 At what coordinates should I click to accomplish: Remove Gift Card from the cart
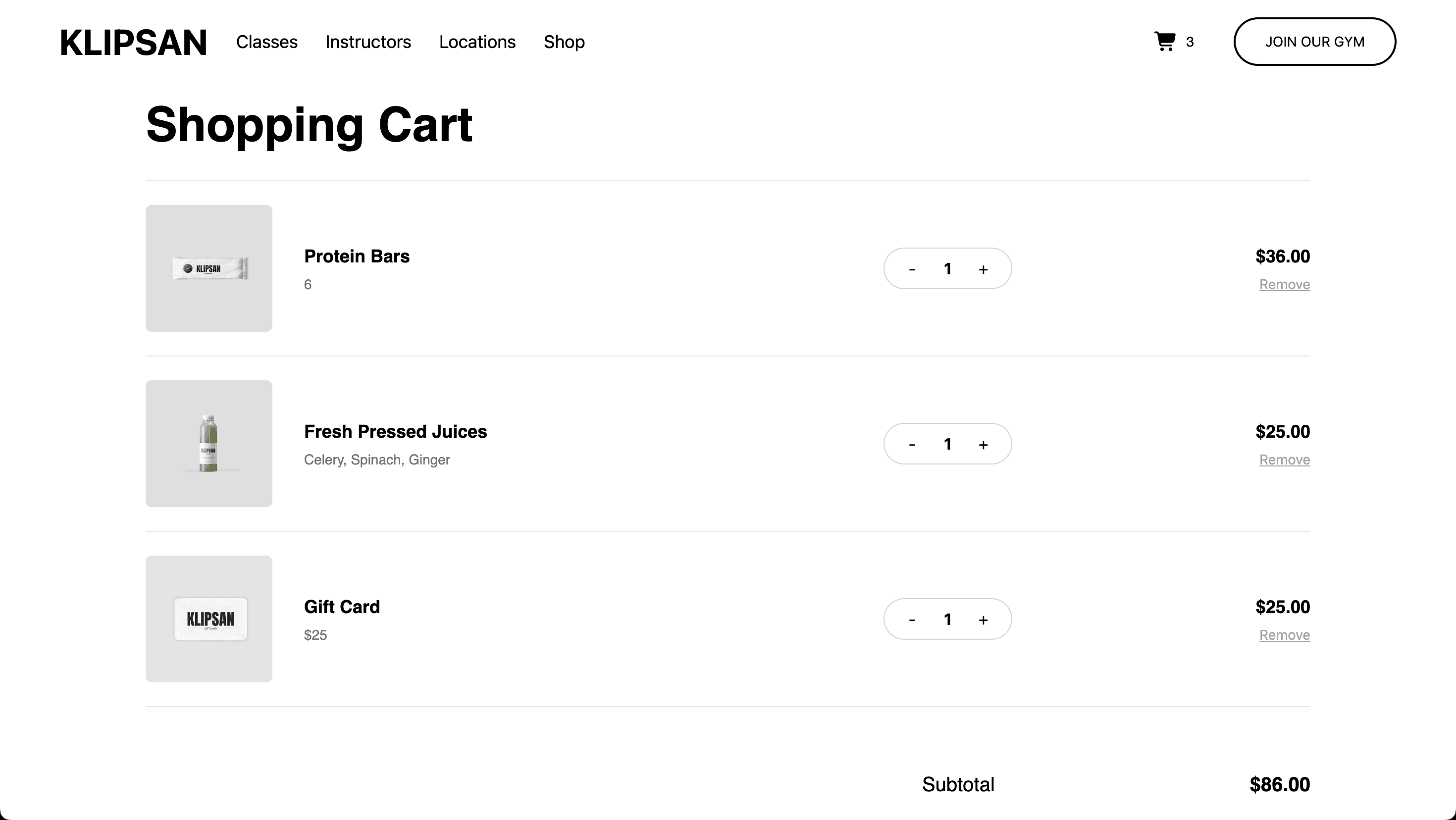click(1284, 635)
